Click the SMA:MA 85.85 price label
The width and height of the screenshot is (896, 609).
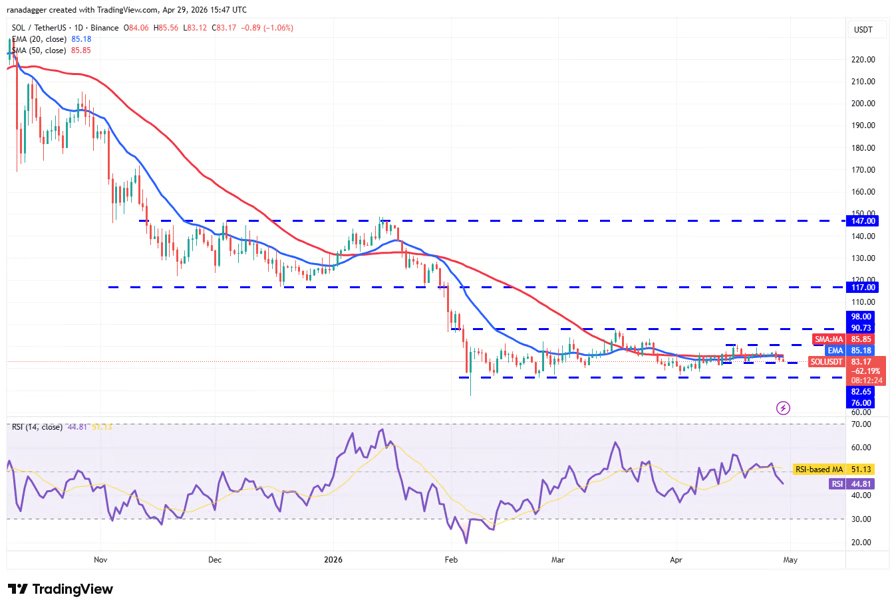[x=828, y=339]
